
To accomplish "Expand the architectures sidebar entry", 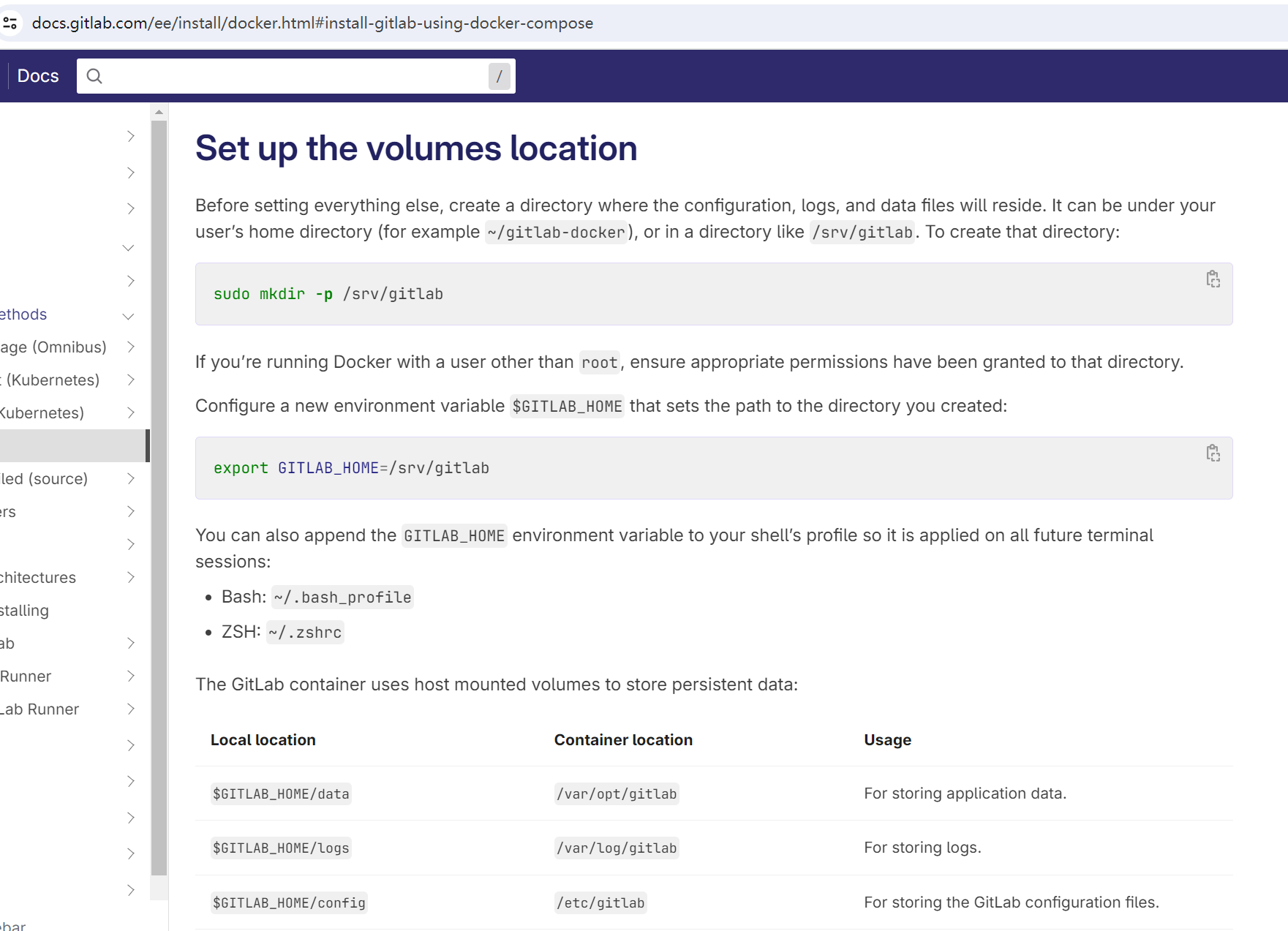I will tap(131, 577).
